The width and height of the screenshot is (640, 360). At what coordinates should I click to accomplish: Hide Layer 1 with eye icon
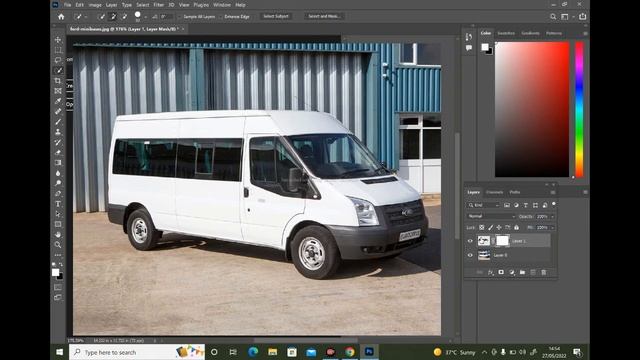tap(470, 241)
